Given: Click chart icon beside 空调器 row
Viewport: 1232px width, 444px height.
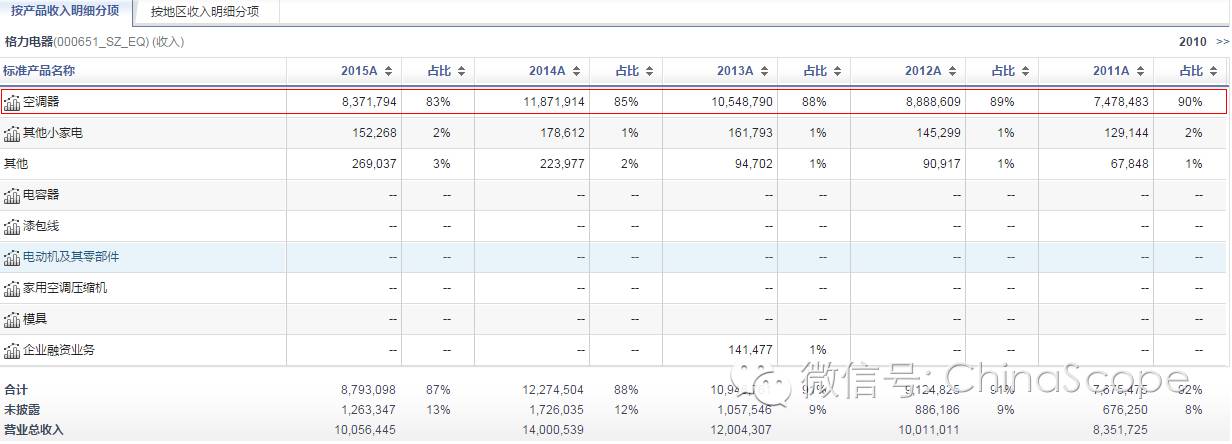Looking at the screenshot, I should click(12, 102).
